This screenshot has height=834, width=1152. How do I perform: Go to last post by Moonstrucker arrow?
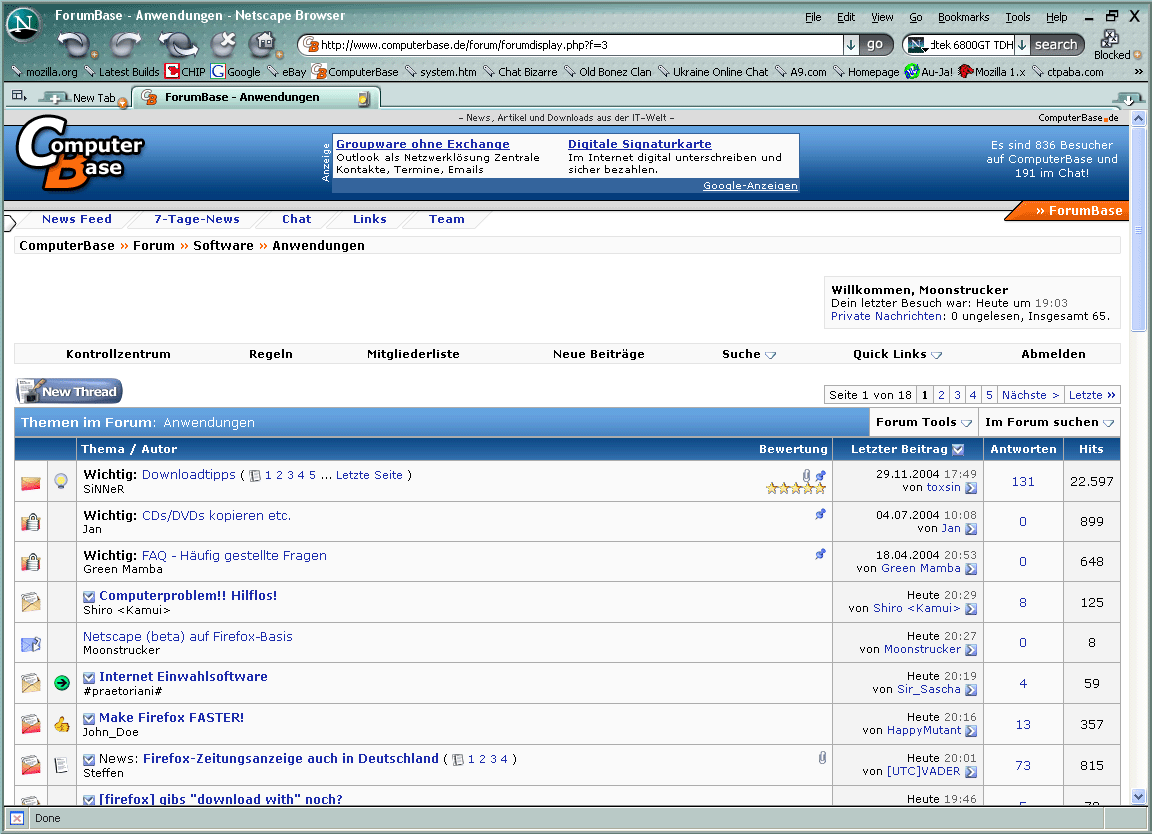pyautogui.click(x=971, y=650)
